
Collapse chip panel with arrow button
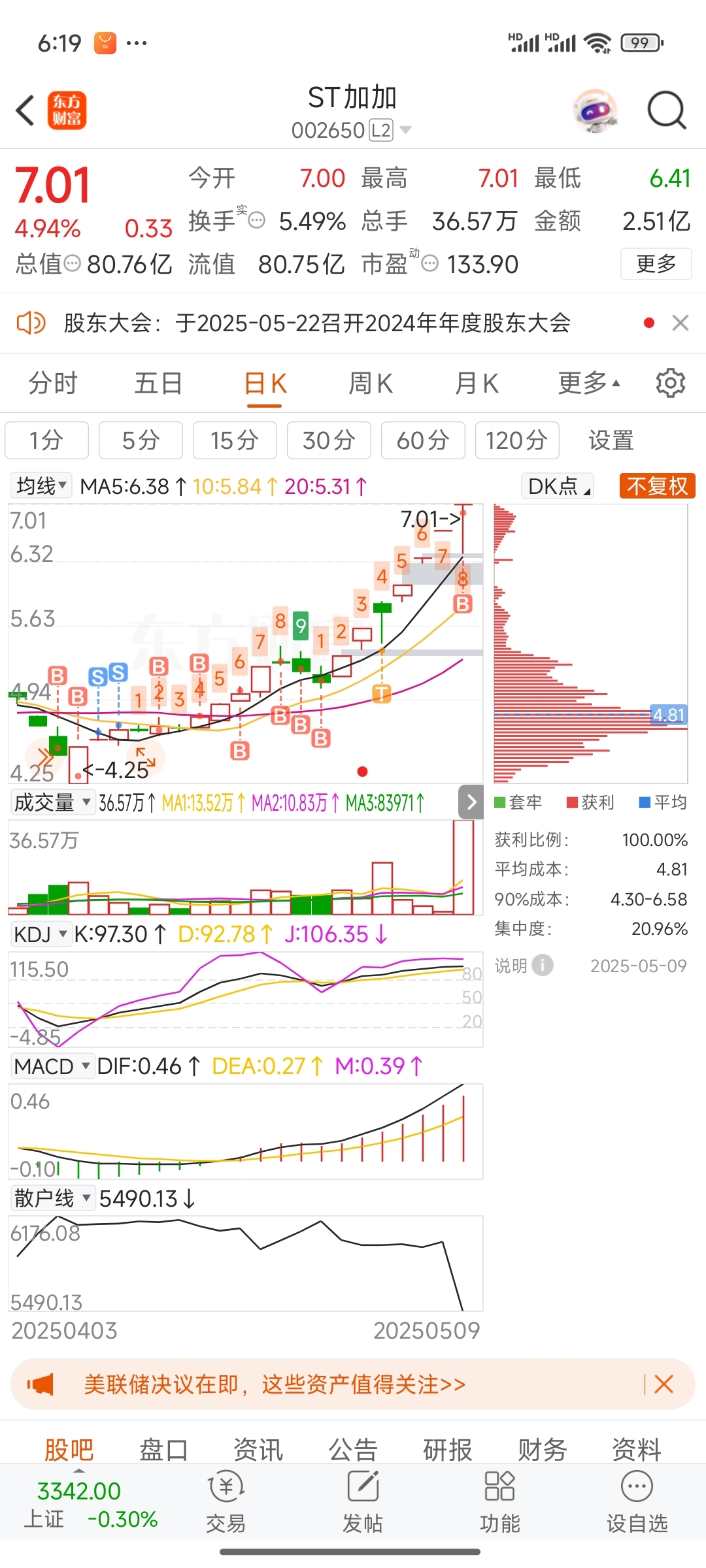click(471, 802)
